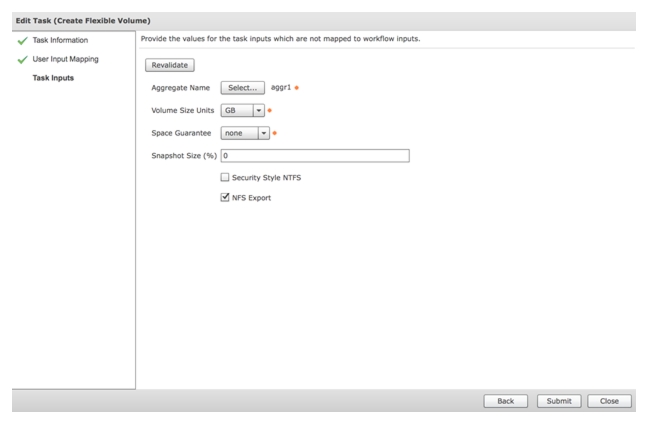Focus the Snapshot Size (%) field
This screenshot has height=425, width=649.
click(x=315, y=156)
